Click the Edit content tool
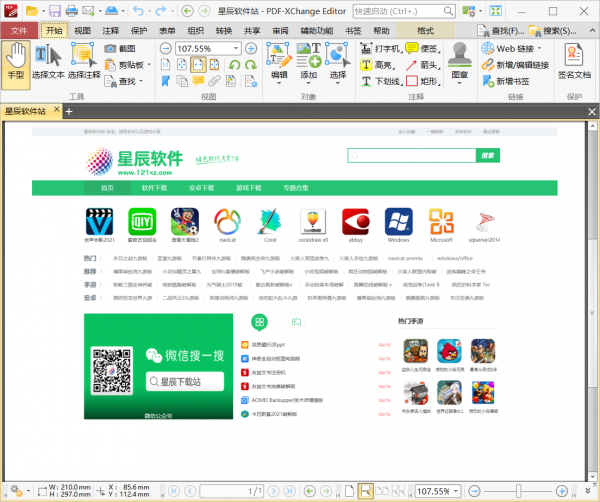The height and width of the screenshot is (502, 600). [279, 61]
